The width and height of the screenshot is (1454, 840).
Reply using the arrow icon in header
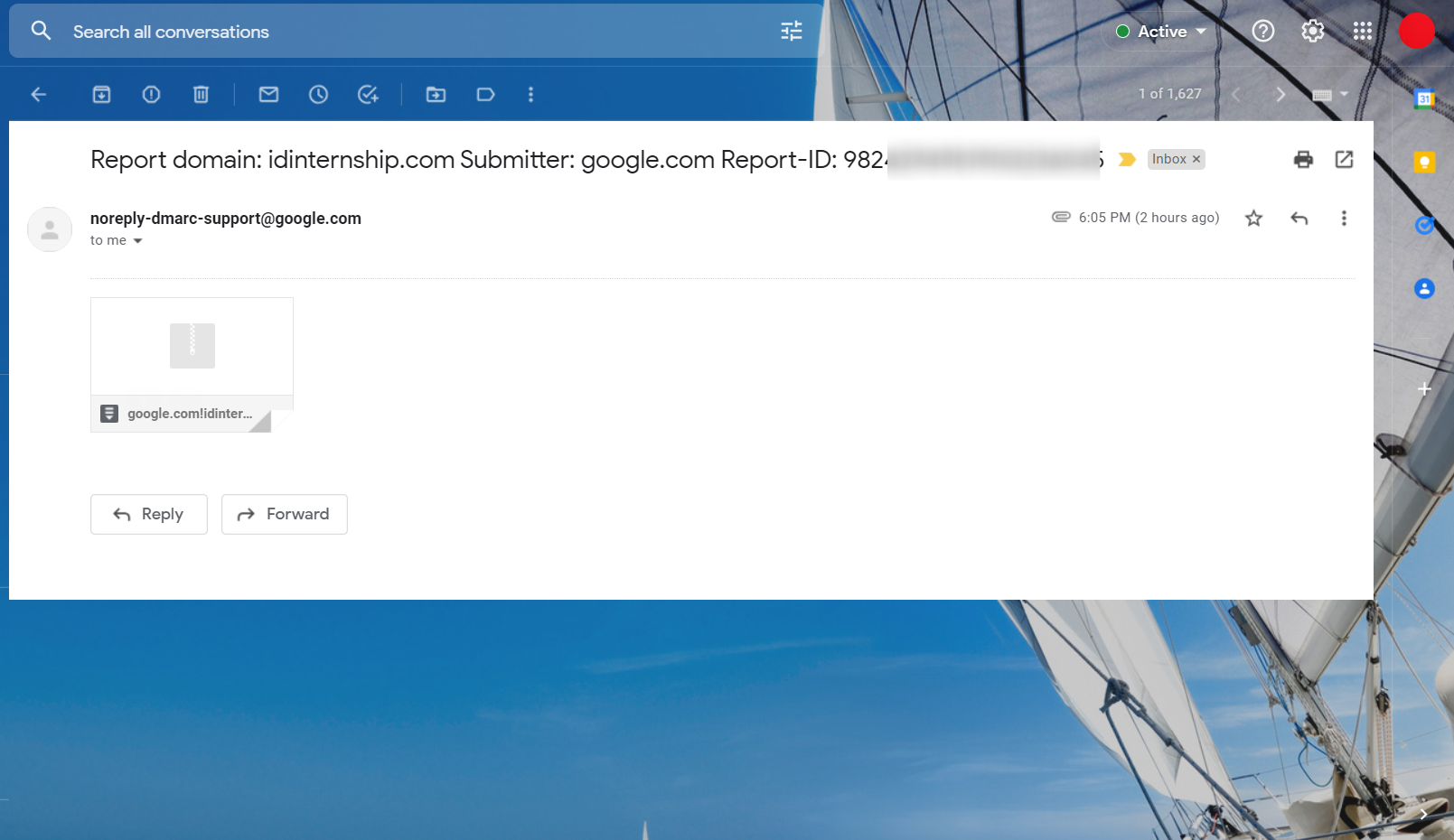[x=1299, y=218]
